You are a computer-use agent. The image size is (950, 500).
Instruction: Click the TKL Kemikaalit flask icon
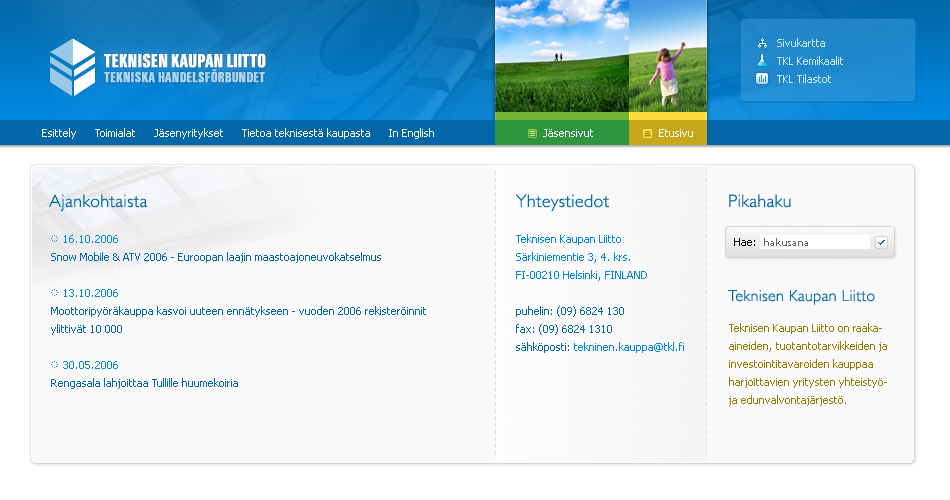(762, 61)
